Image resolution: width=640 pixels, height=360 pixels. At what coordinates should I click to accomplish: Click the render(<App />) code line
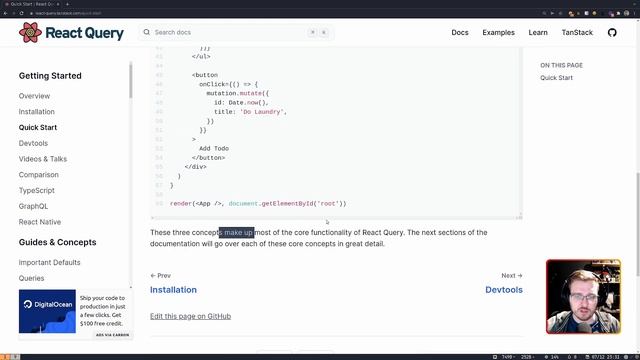coord(258,204)
